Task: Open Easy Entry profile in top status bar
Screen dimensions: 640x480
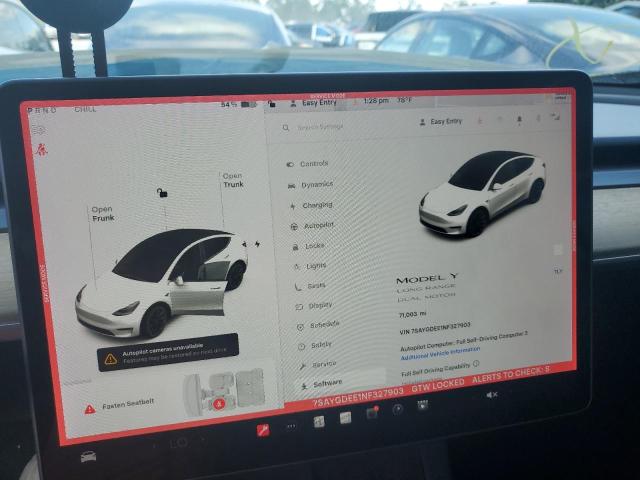Action: pyautogui.click(x=313, y=103)
